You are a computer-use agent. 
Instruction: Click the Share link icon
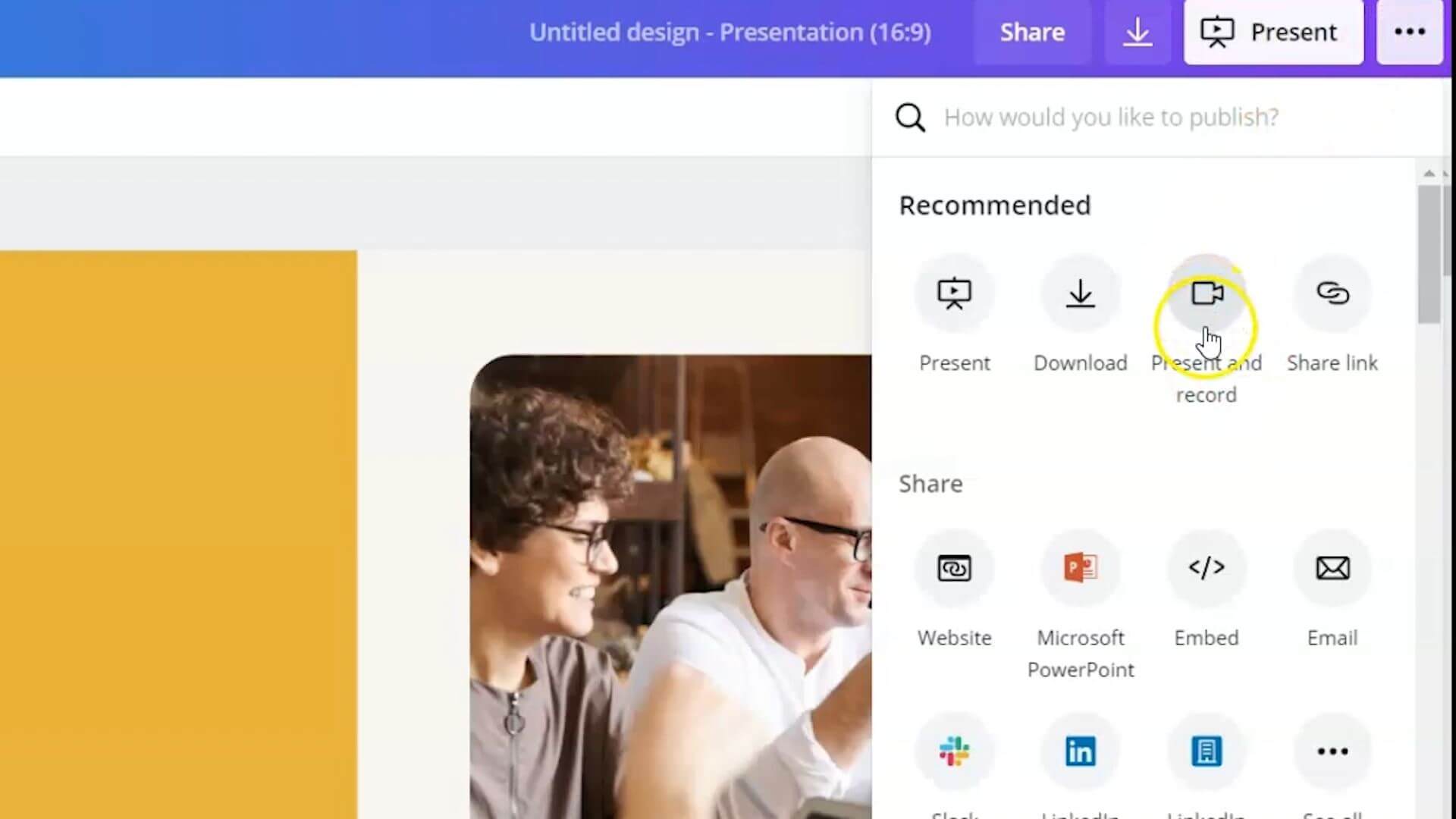coord(1332,293)
